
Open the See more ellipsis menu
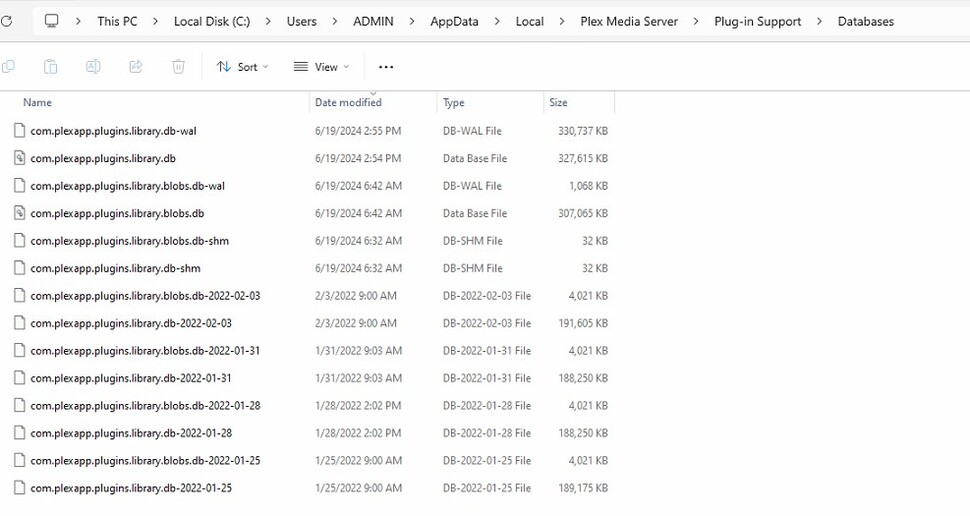(386, 67)
